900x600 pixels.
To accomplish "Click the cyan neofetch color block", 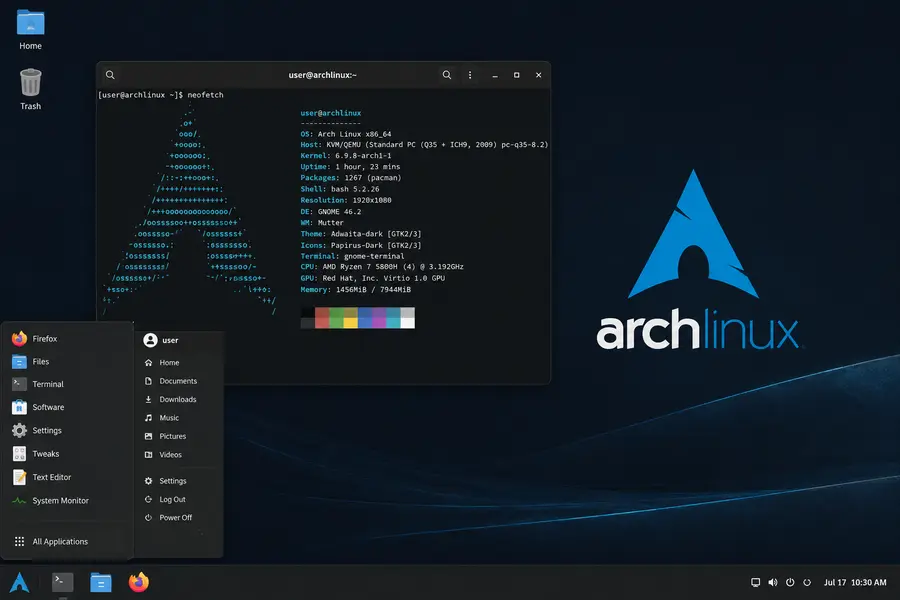I will coord(393,318).
